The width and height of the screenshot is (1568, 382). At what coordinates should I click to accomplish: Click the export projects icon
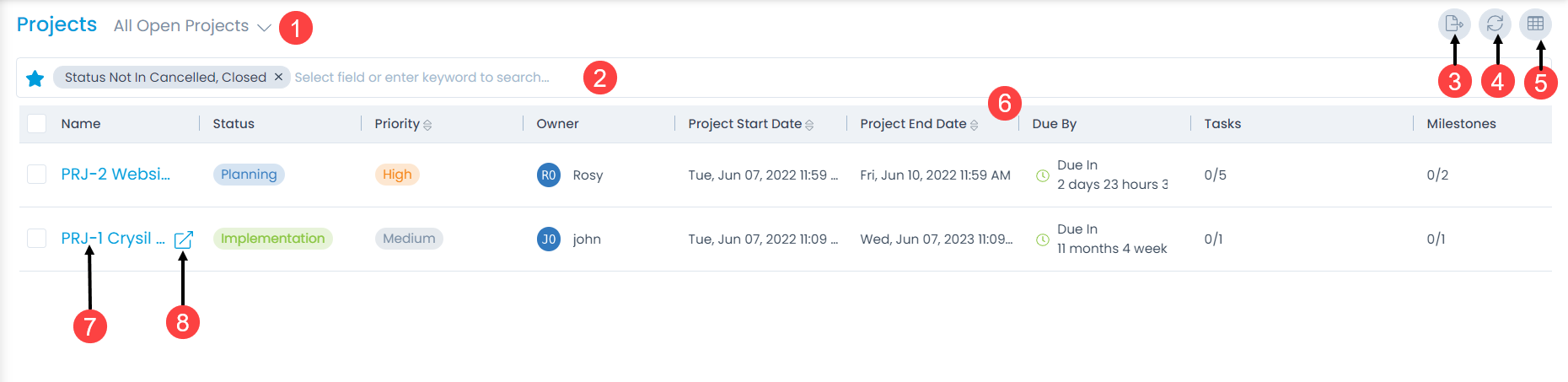(1454, 24)
